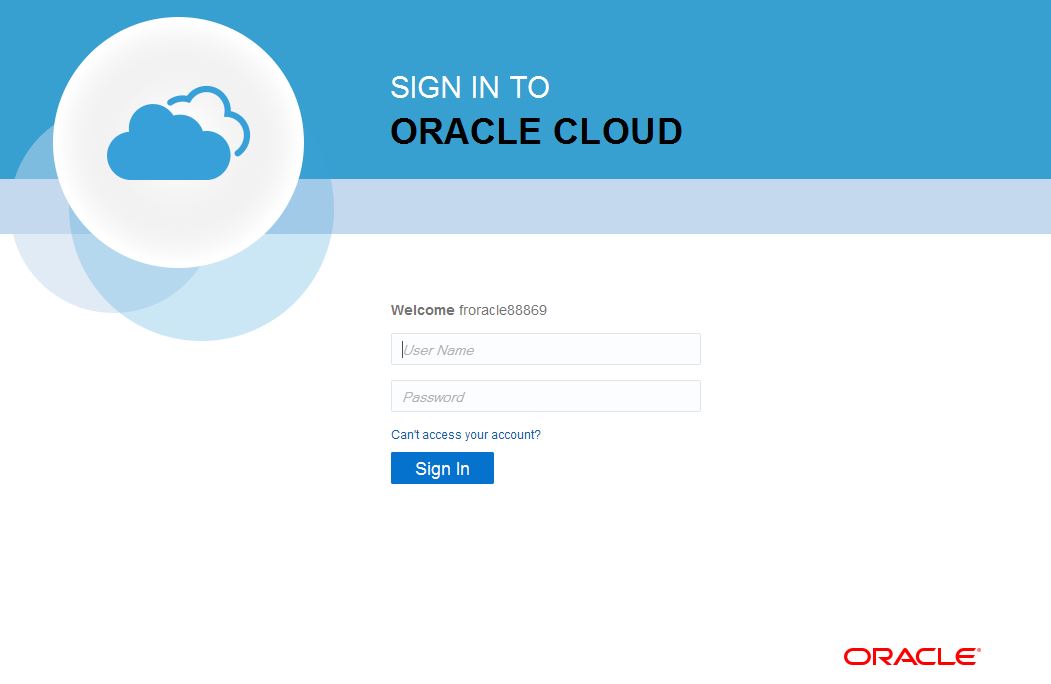Click the red Oracle logo
Image resolution: width=1051 pixels, height=684 pixels.
(x=912, y=657)
